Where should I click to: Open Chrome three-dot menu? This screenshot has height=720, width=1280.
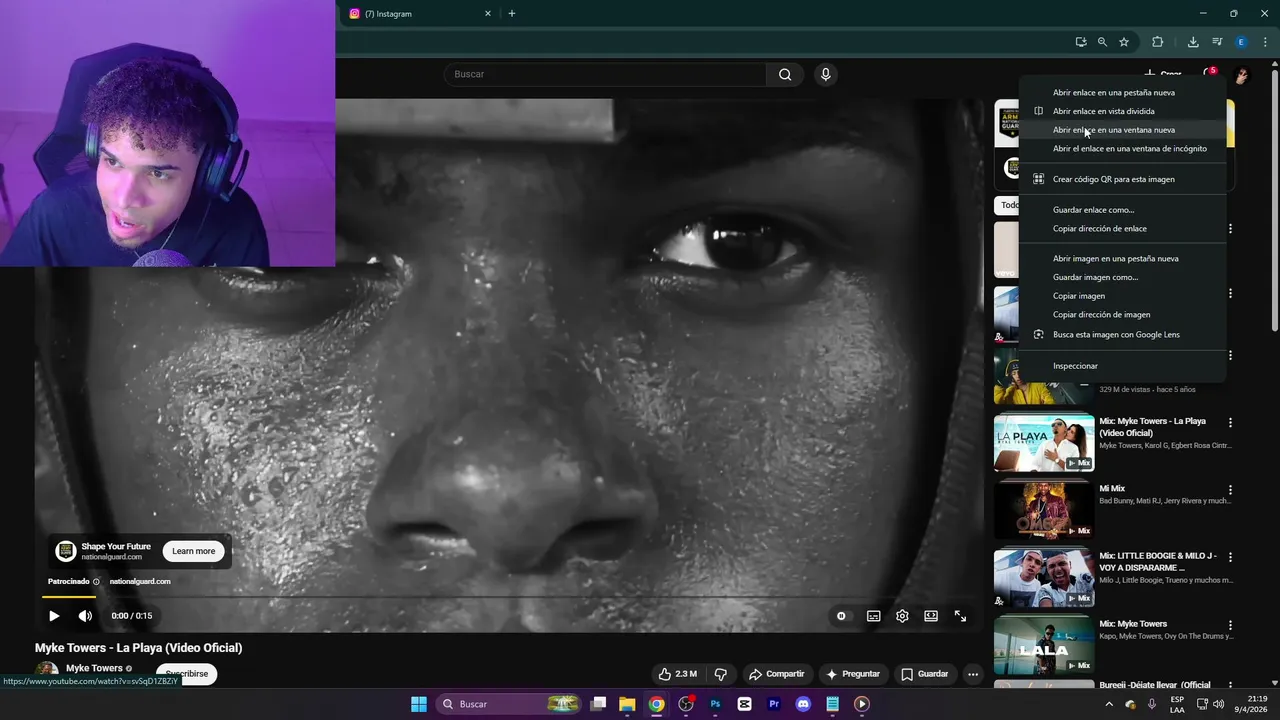1265,42
